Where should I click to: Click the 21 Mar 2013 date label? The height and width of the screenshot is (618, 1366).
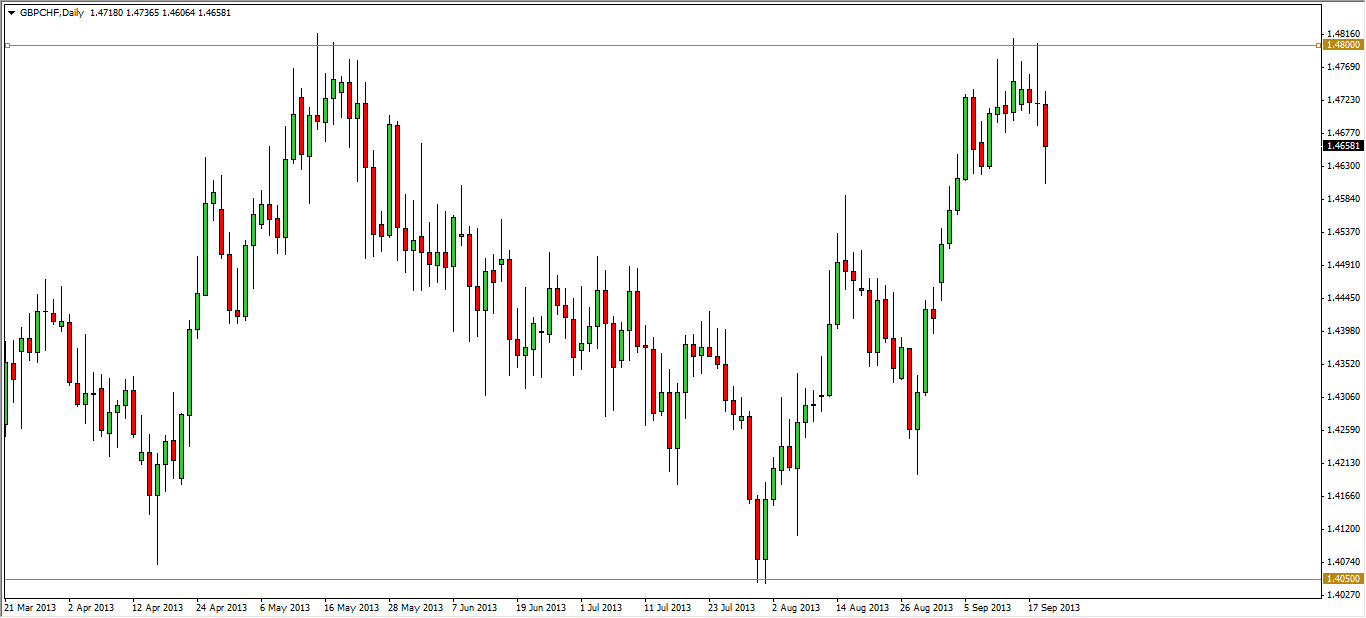[32, 607]
